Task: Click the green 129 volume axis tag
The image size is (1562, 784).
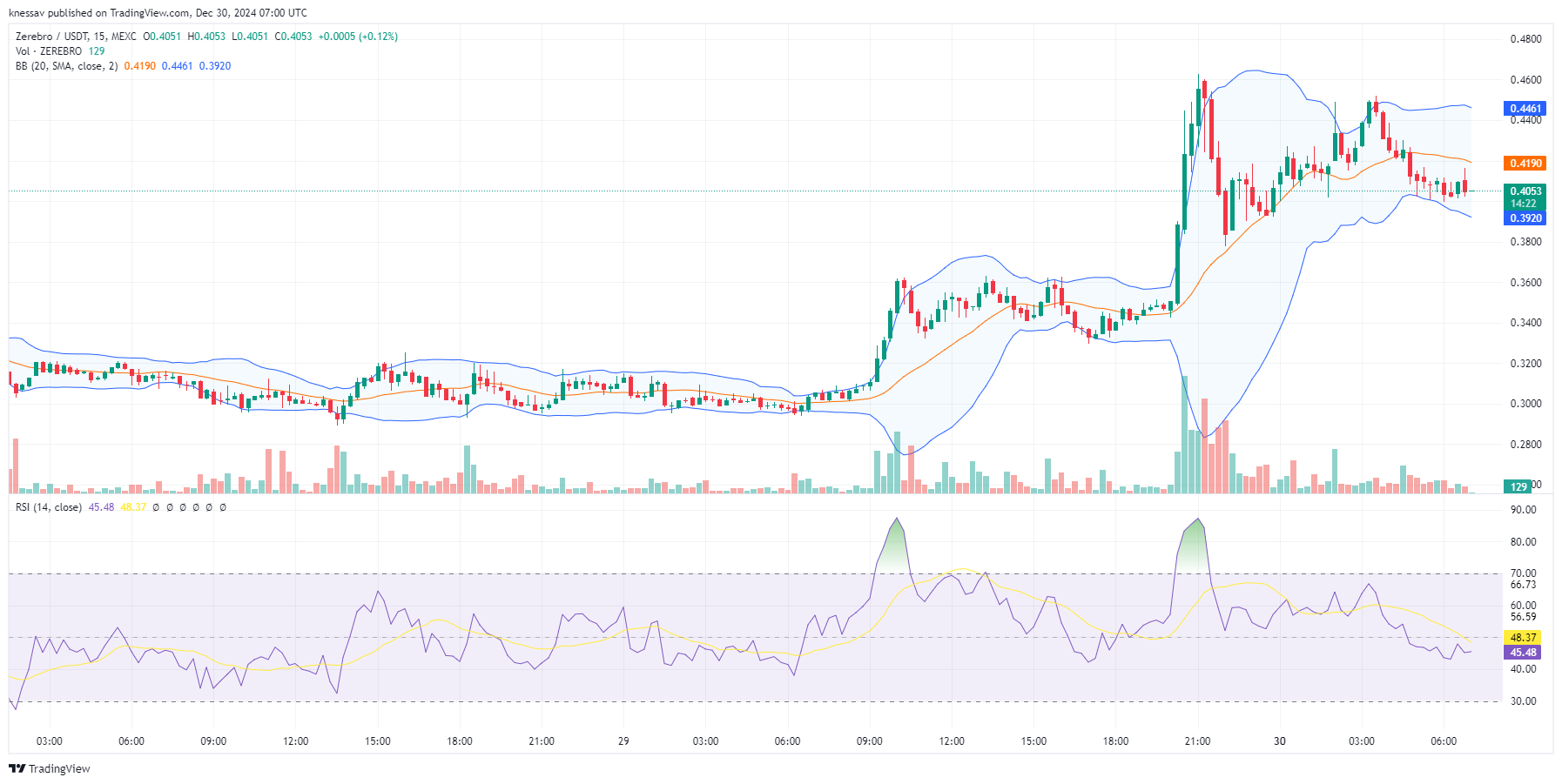Action: click(1518, 486)
